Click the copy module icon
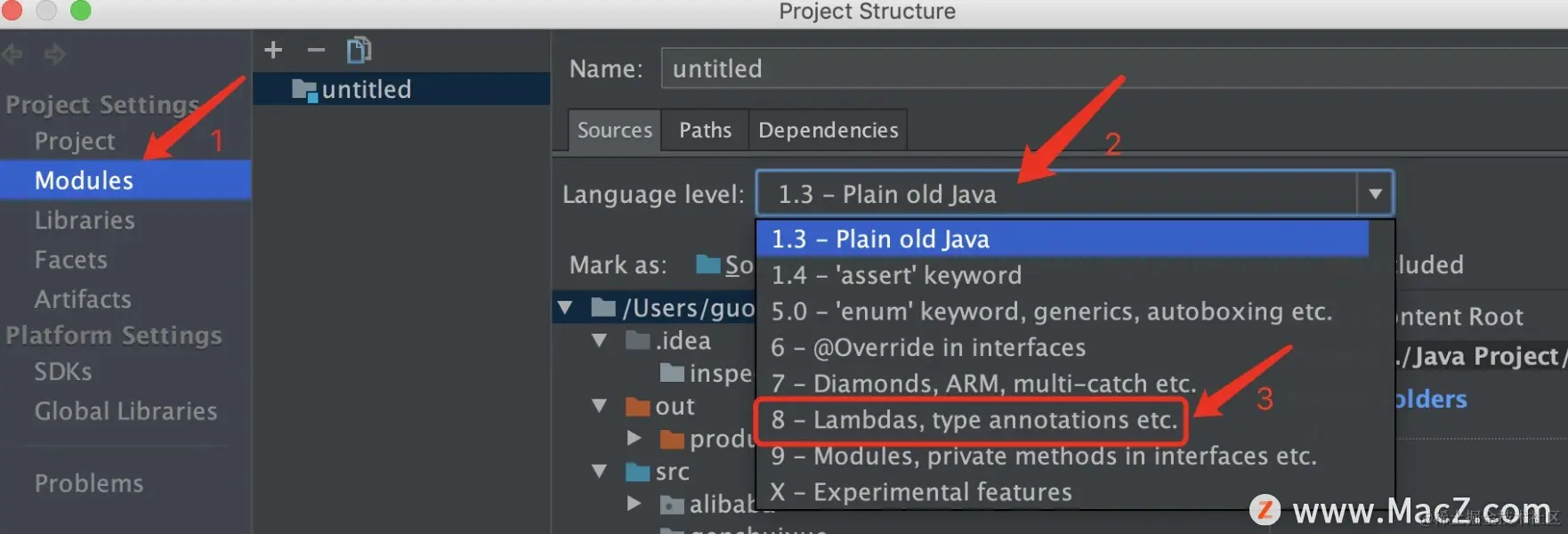This screenshot has width=1568, height=534. (x=359, y=50)
